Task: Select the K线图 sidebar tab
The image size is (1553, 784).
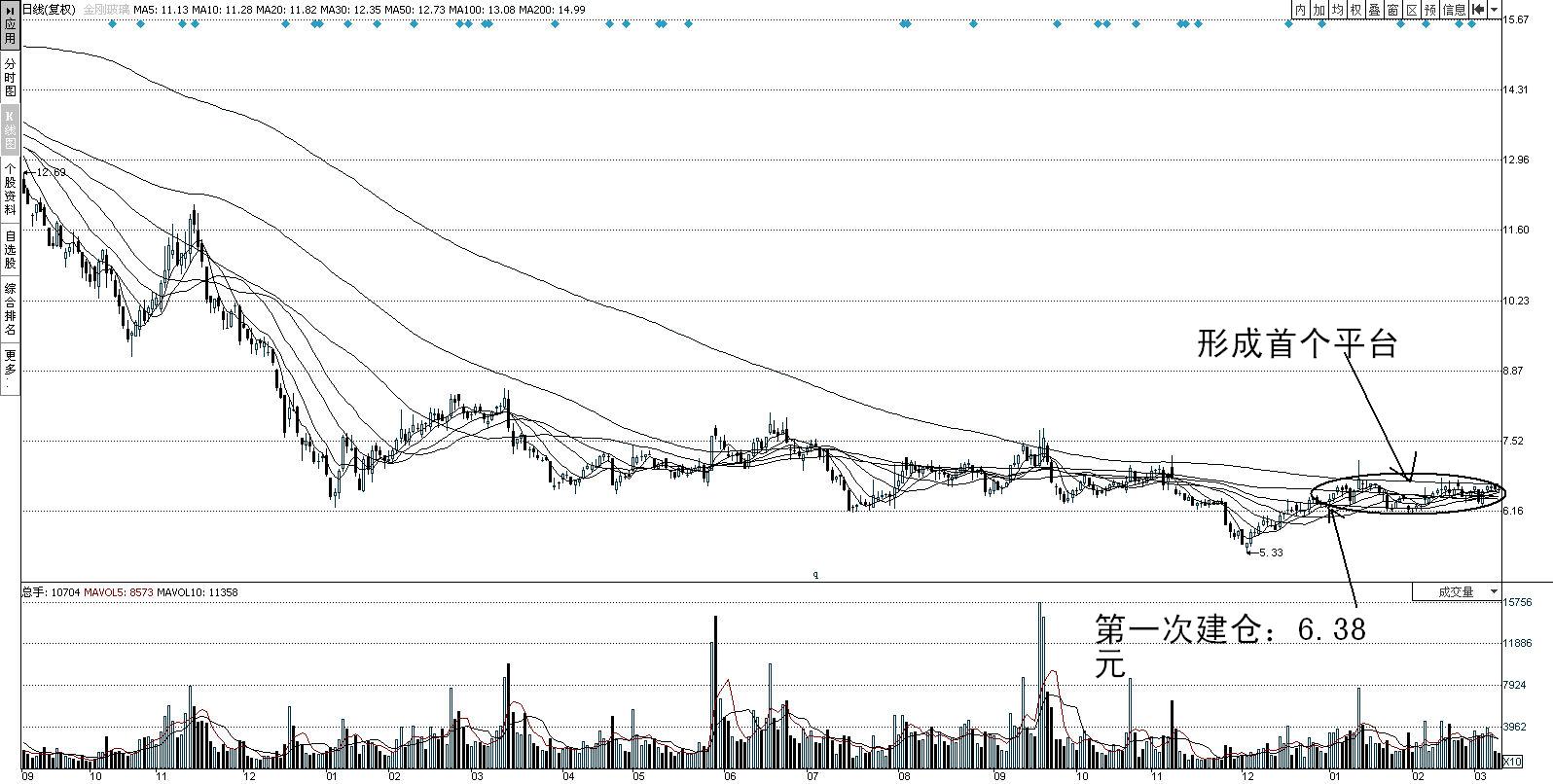Action: coord(10,129)
